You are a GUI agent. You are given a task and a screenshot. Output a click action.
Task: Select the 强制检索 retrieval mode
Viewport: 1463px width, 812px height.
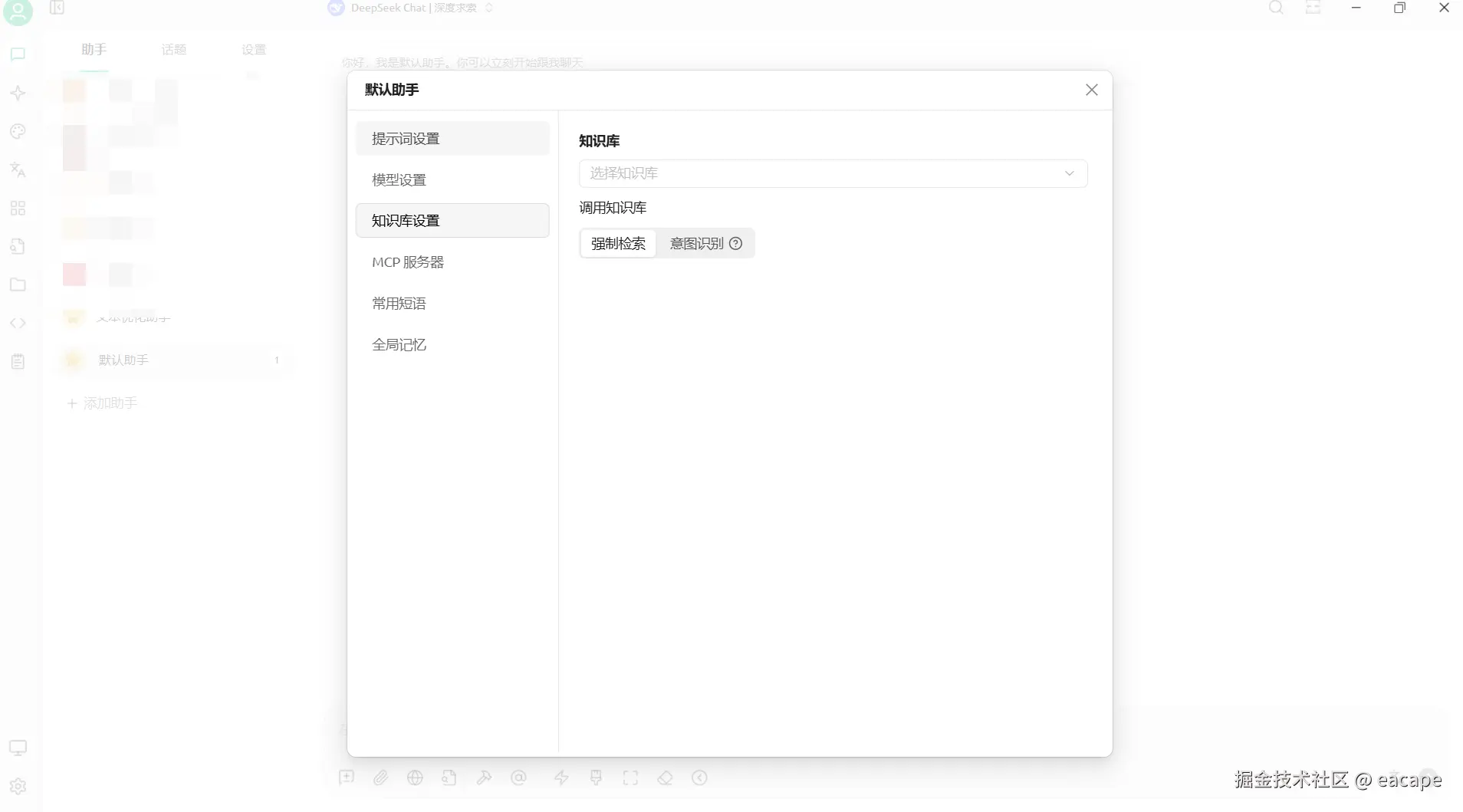point(618,243)
